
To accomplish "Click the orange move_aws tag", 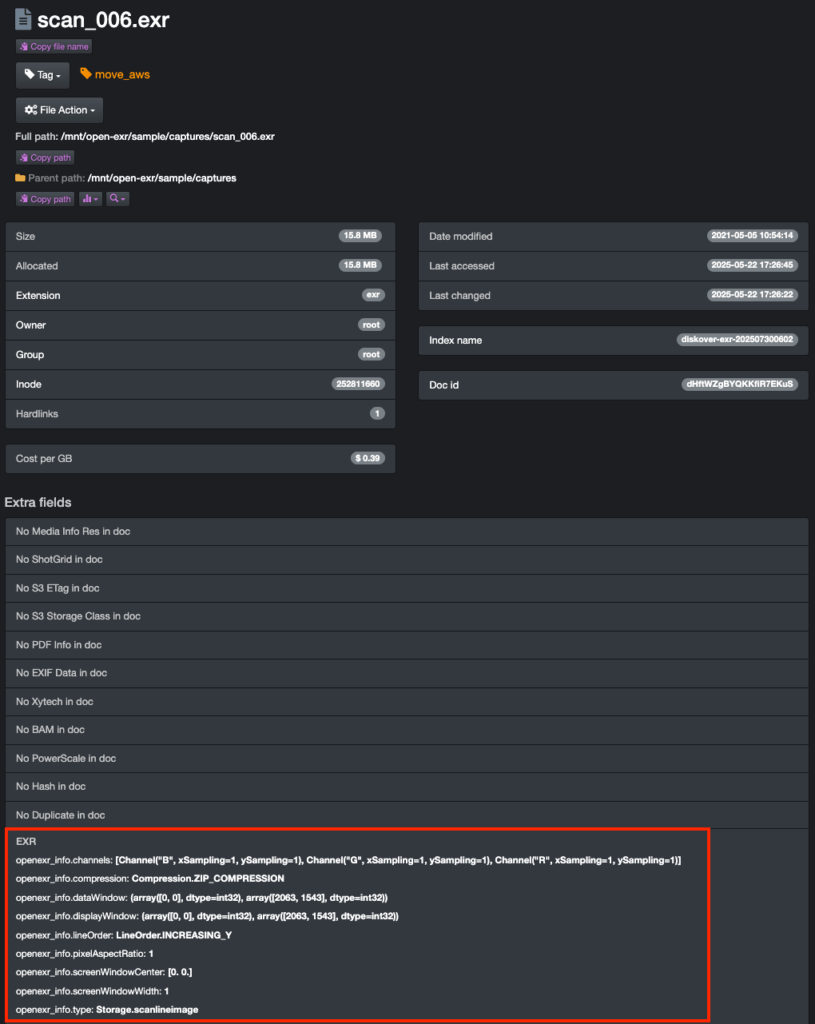I will pos(115,74).
